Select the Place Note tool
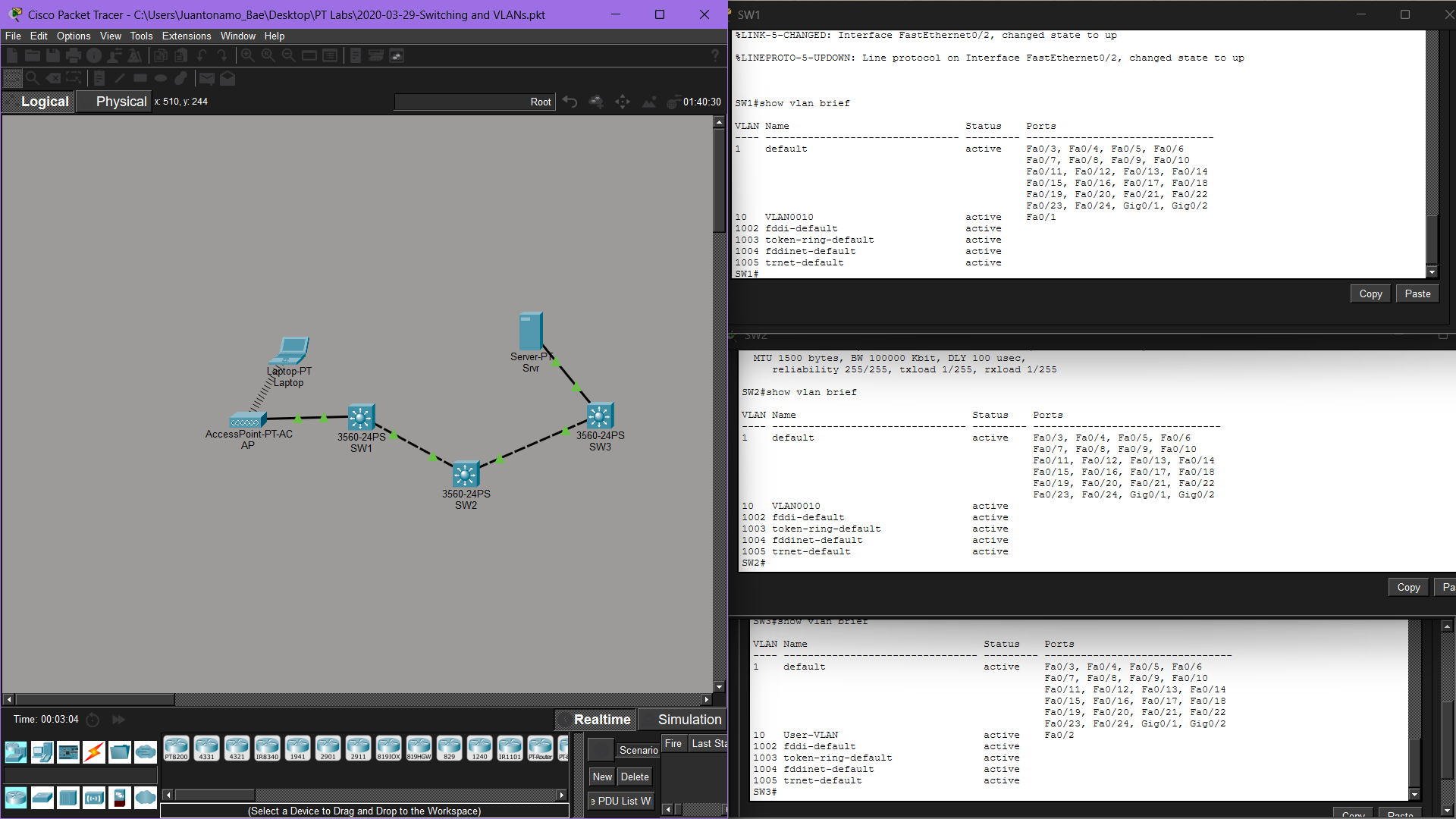 coord(99,77)
